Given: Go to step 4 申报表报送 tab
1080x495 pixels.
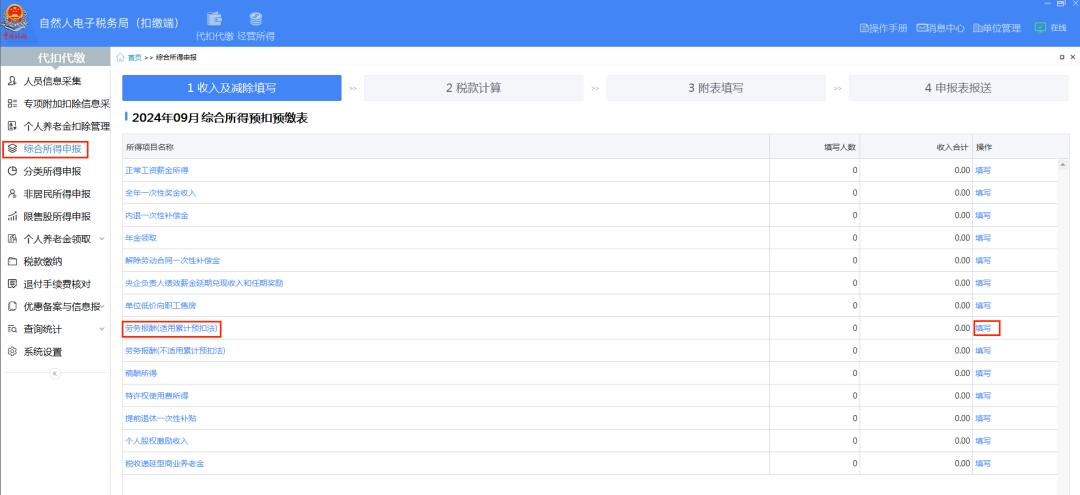Looking at the screenshot, I should pos(957,88).
